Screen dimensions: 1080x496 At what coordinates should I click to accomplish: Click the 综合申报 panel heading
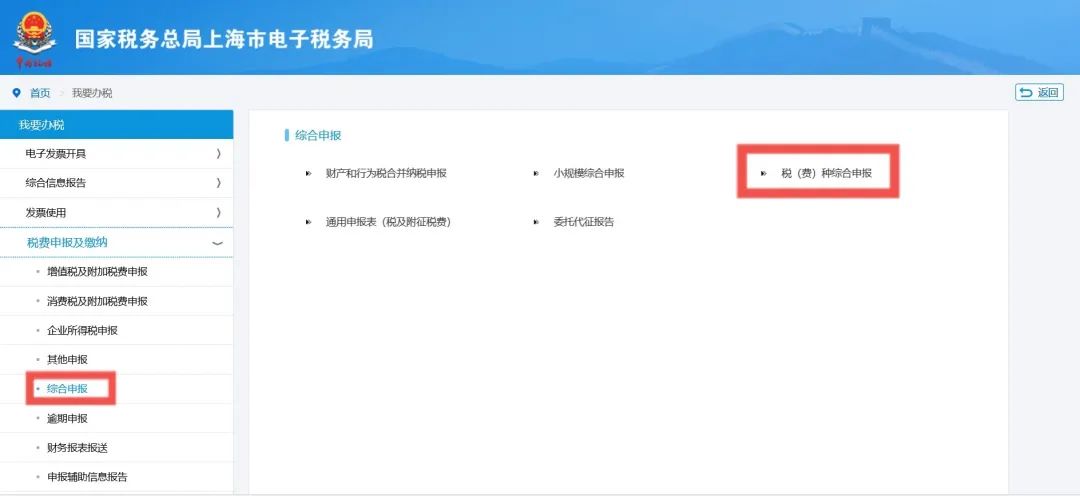click(x=318, y=135)
